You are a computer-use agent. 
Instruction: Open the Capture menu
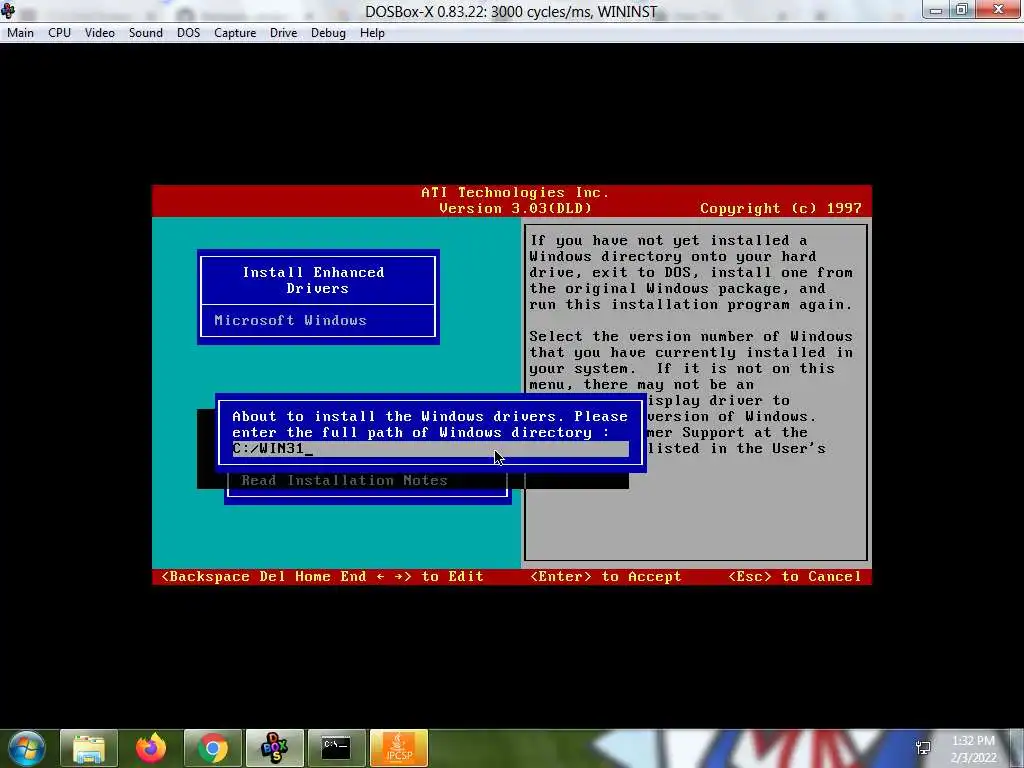[x=235, y=33]
